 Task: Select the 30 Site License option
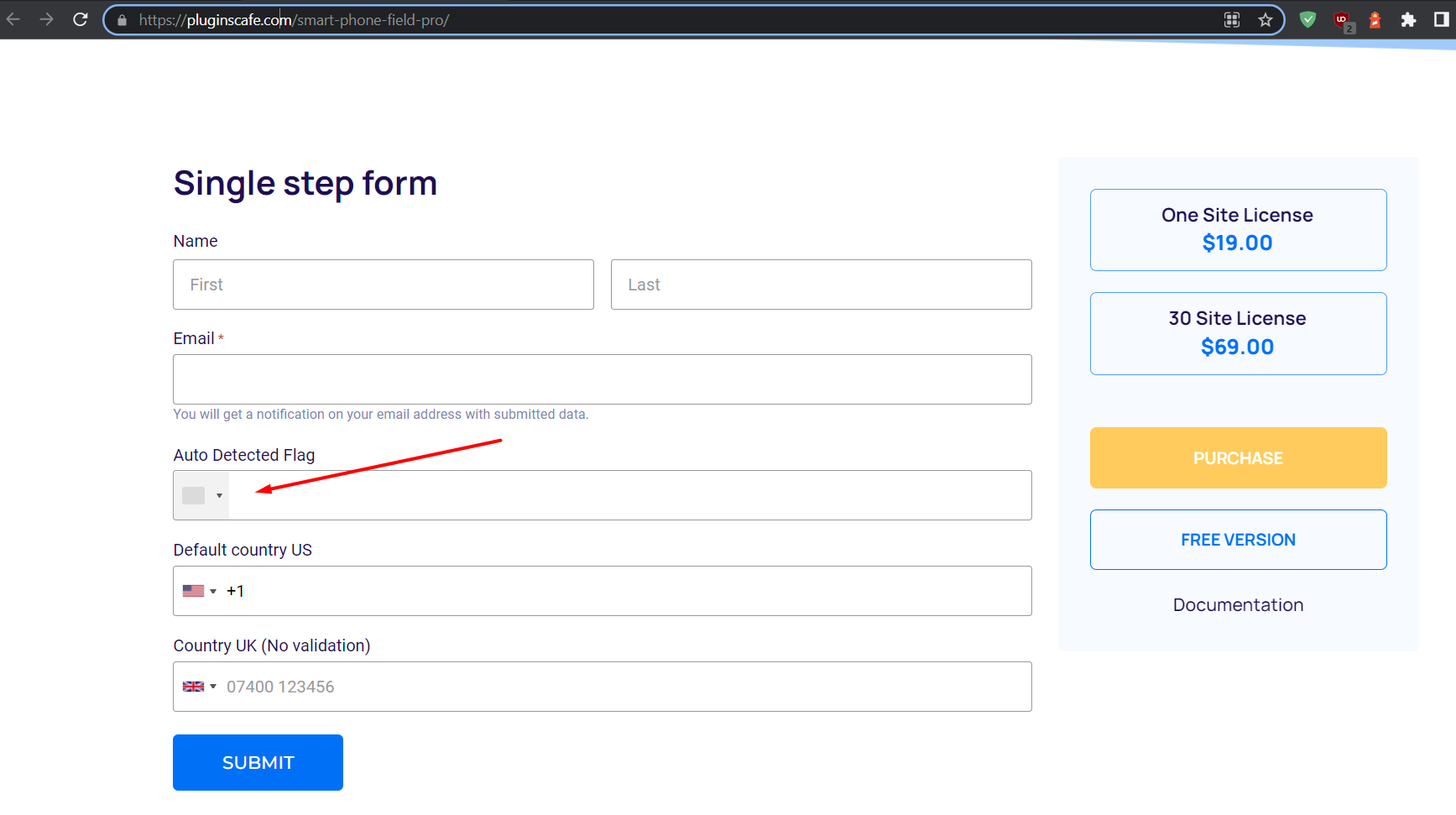[x=1238, y=333]
